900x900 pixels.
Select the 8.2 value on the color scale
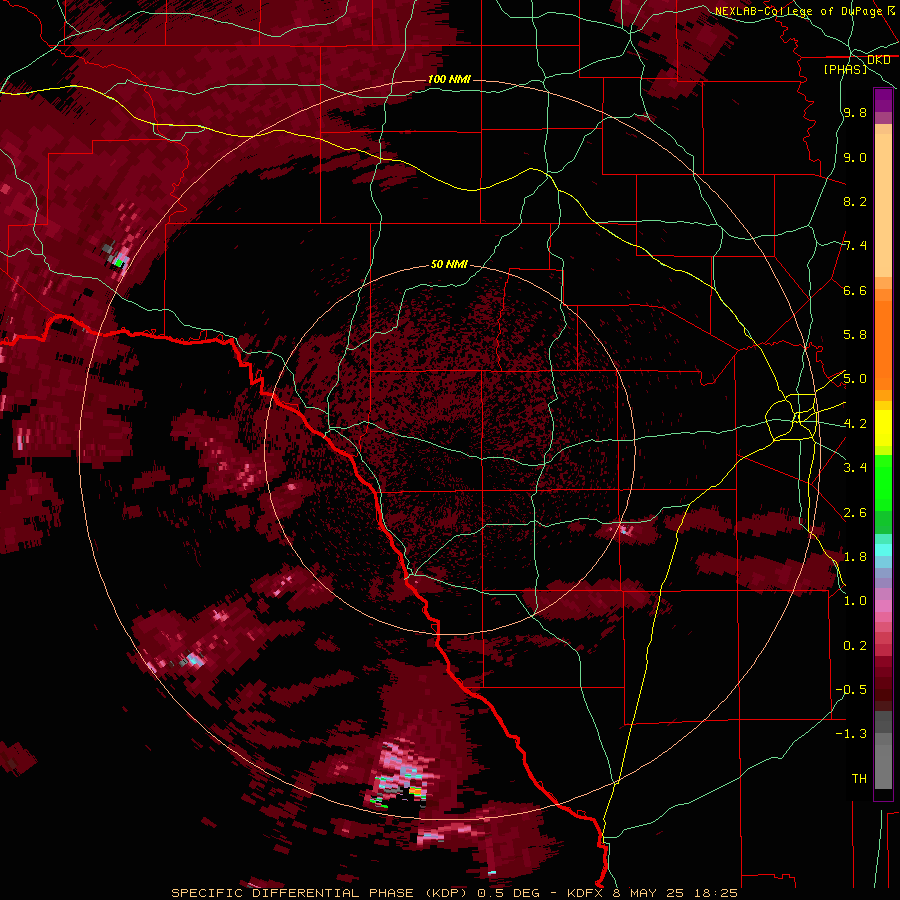[x=855, y=201]
